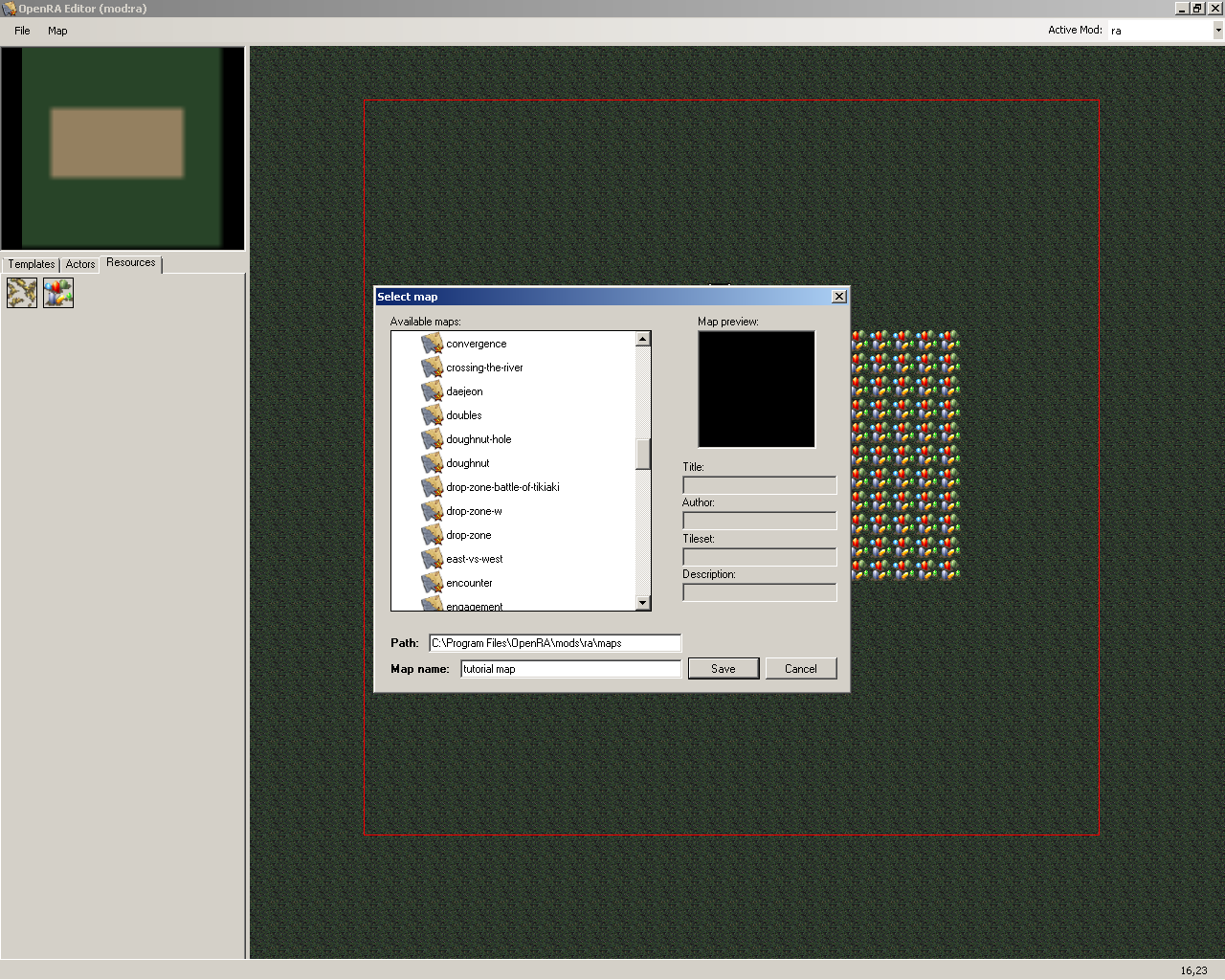Click the map icon beside drop-zone-battle-of-tikiaki
1225x980 pixels.
pos(433,487)
